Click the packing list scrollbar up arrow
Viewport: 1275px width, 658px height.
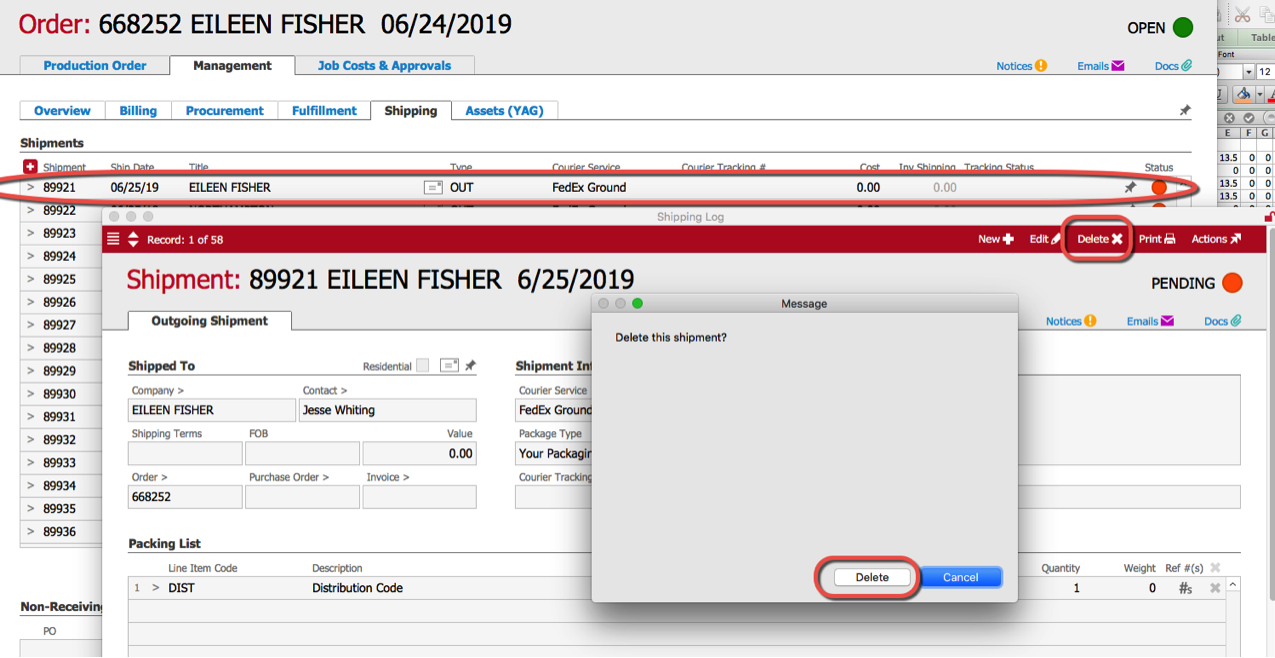[x=1234, y=585]
